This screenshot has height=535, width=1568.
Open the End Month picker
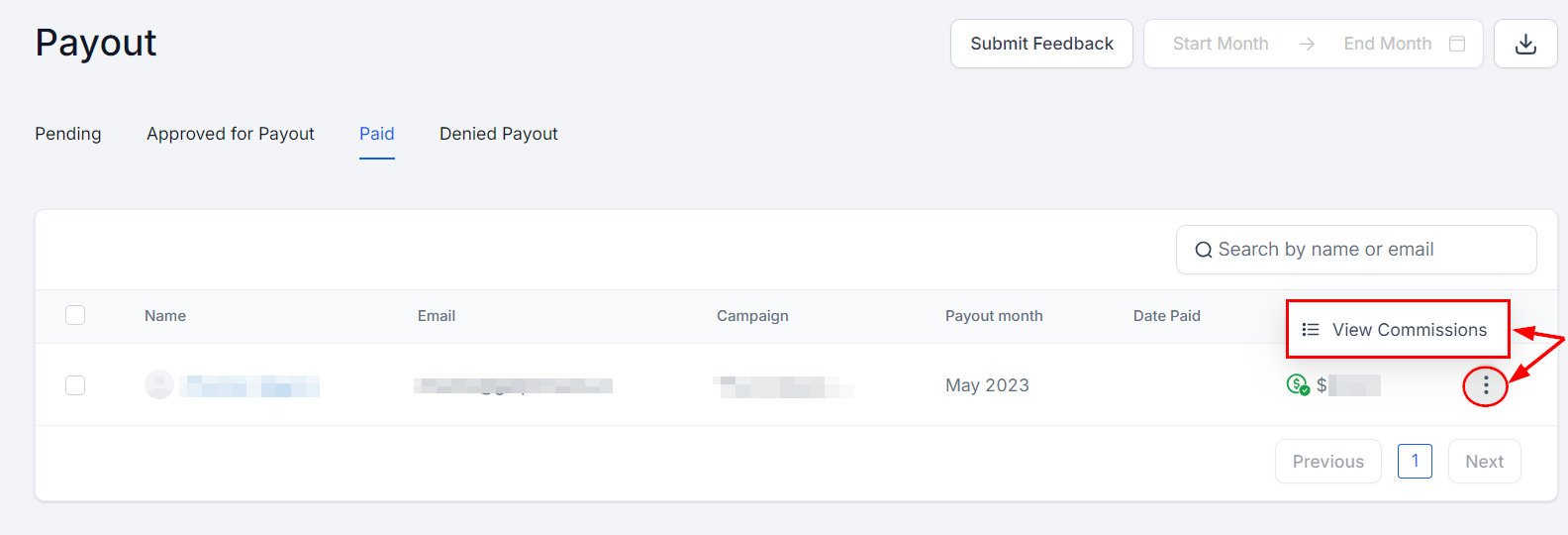tap(1387, 44)
